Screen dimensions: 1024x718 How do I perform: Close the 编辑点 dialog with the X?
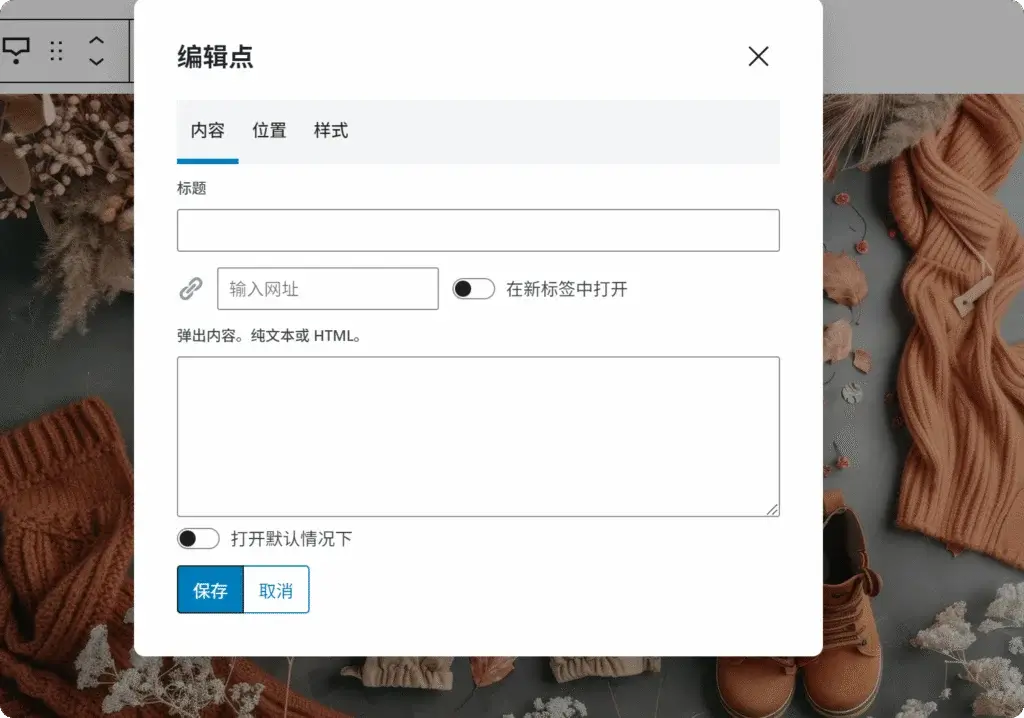tap(758, 57)
